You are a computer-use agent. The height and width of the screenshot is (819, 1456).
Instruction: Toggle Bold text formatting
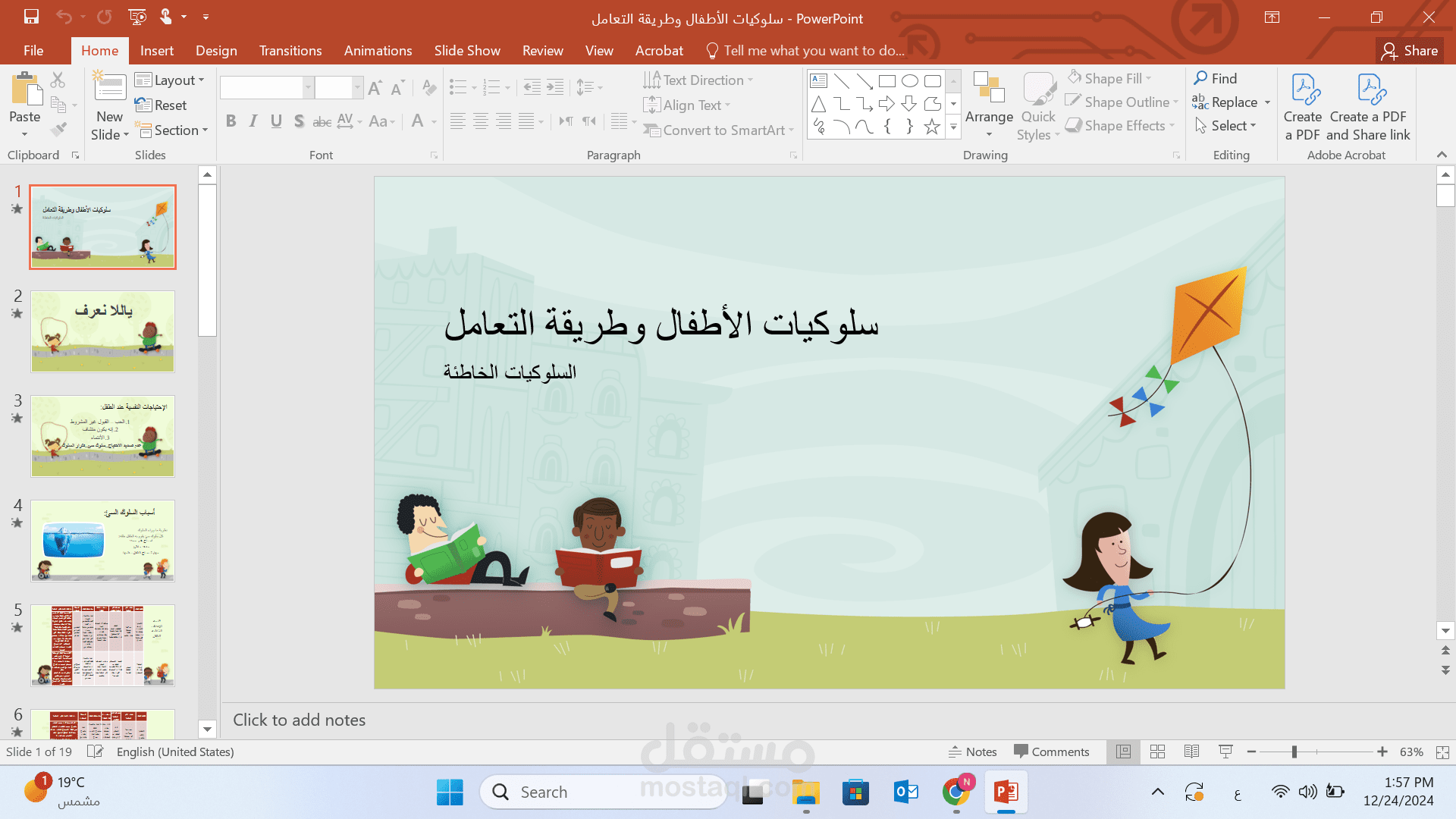pyautogui.click(x=231, y=121)
